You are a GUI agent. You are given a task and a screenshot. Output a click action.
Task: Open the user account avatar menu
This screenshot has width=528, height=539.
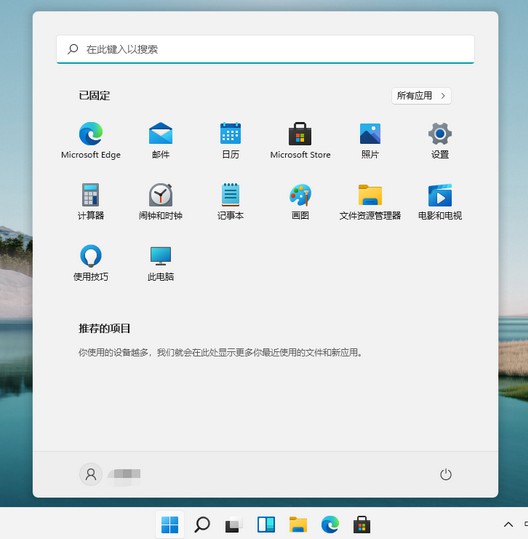click(91, 474)
